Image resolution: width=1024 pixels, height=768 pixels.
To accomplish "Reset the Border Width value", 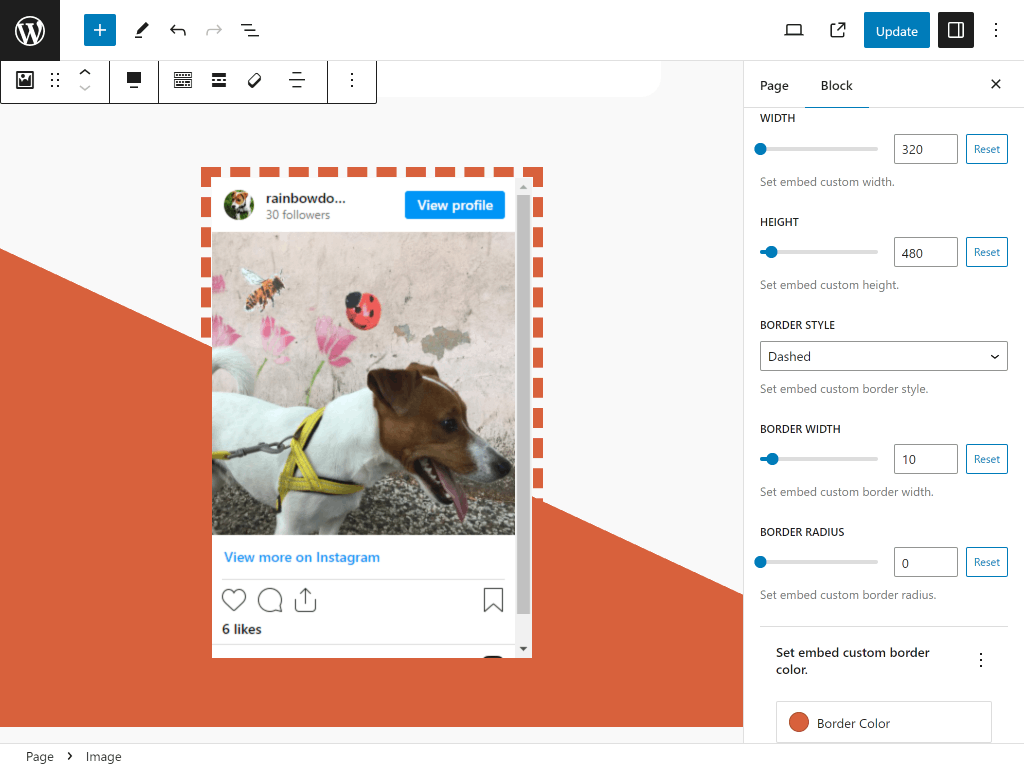I will tap(986, 459).
